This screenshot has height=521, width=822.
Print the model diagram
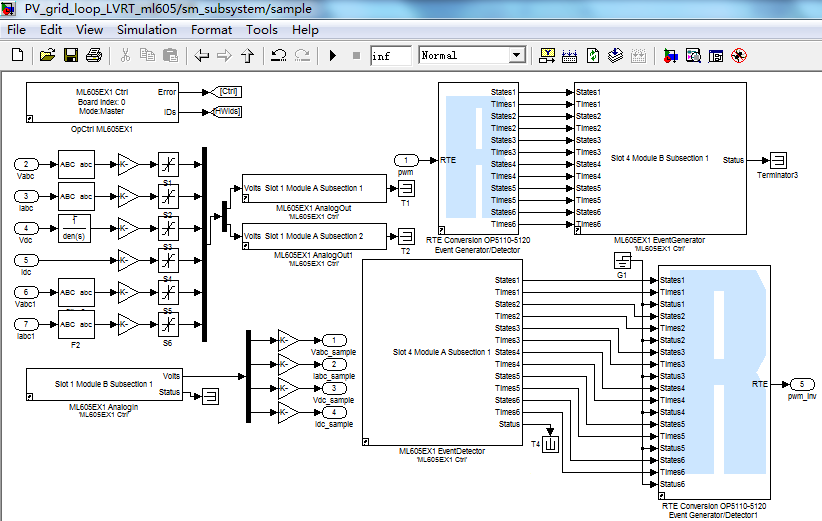[x=95, y=56]
